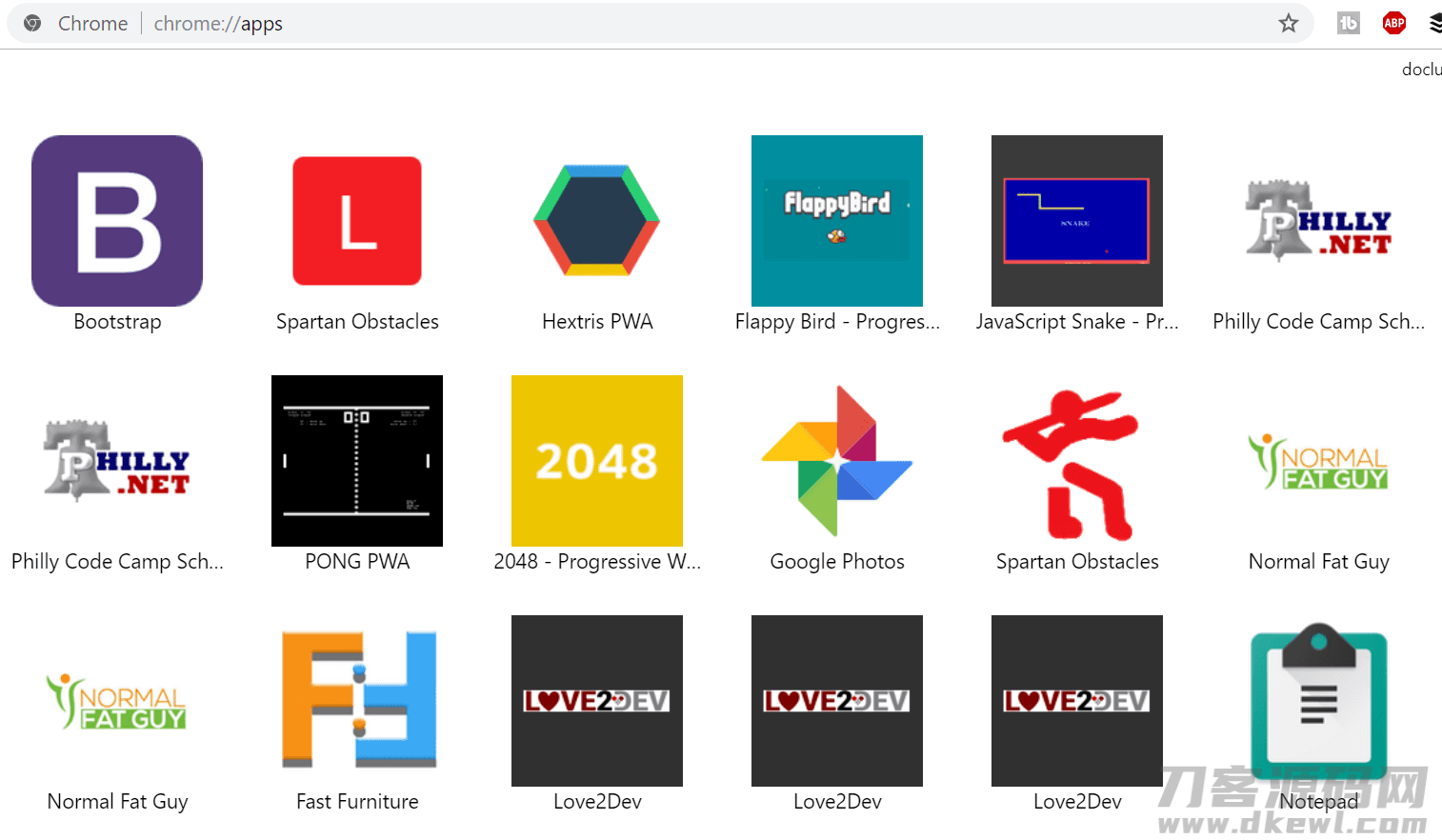1442x840 pixels.
Task: Open Philly Code Camp beside PONG PWA
Action: tap(117, 461)
